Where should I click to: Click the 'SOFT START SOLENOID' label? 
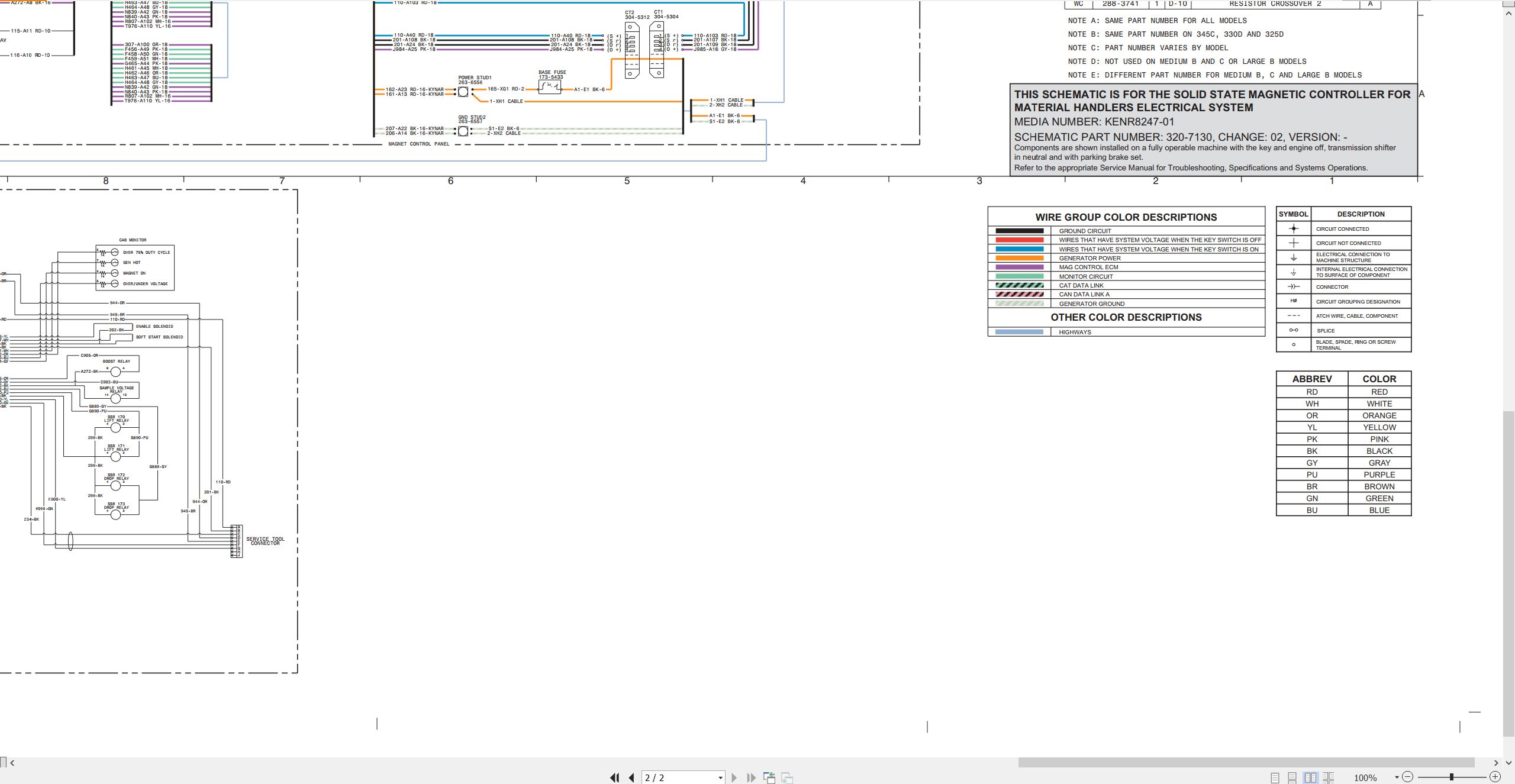159,337
